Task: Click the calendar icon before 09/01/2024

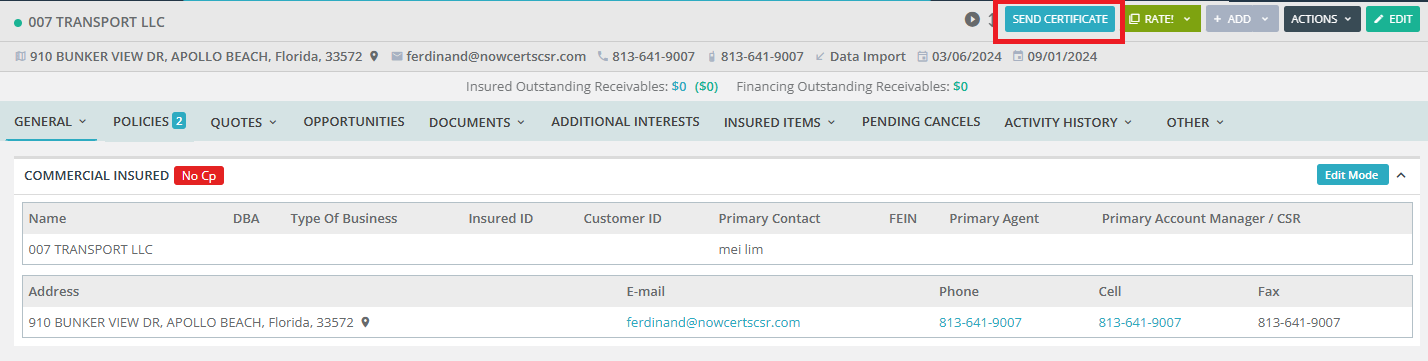Action: [1018, 57]
